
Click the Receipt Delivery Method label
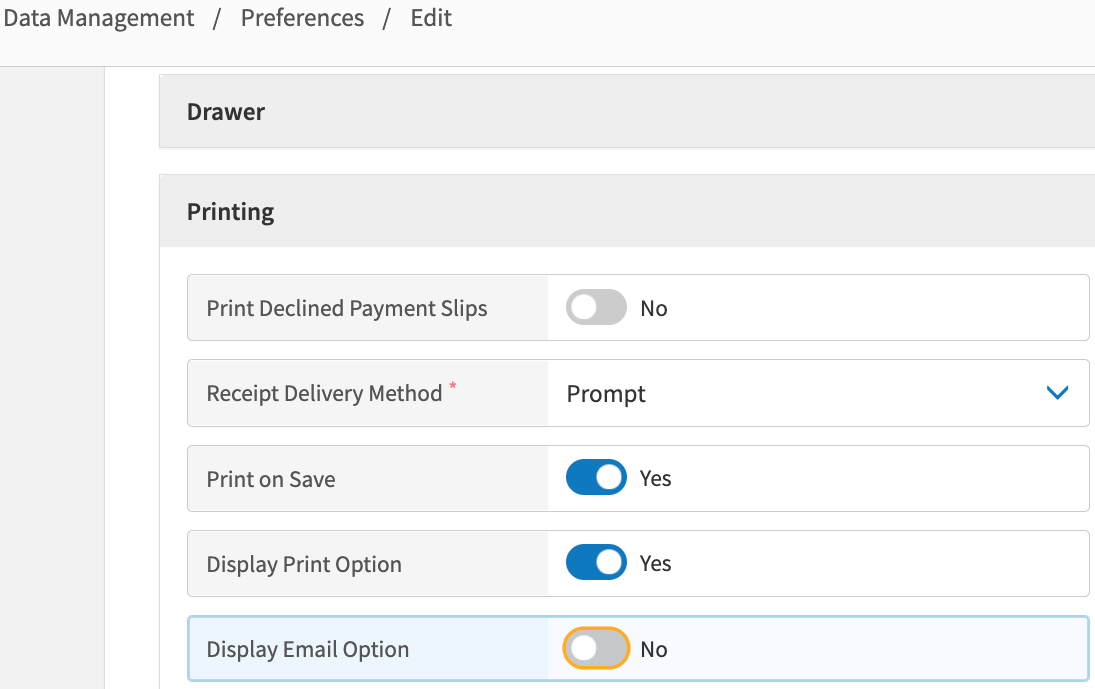324,393
